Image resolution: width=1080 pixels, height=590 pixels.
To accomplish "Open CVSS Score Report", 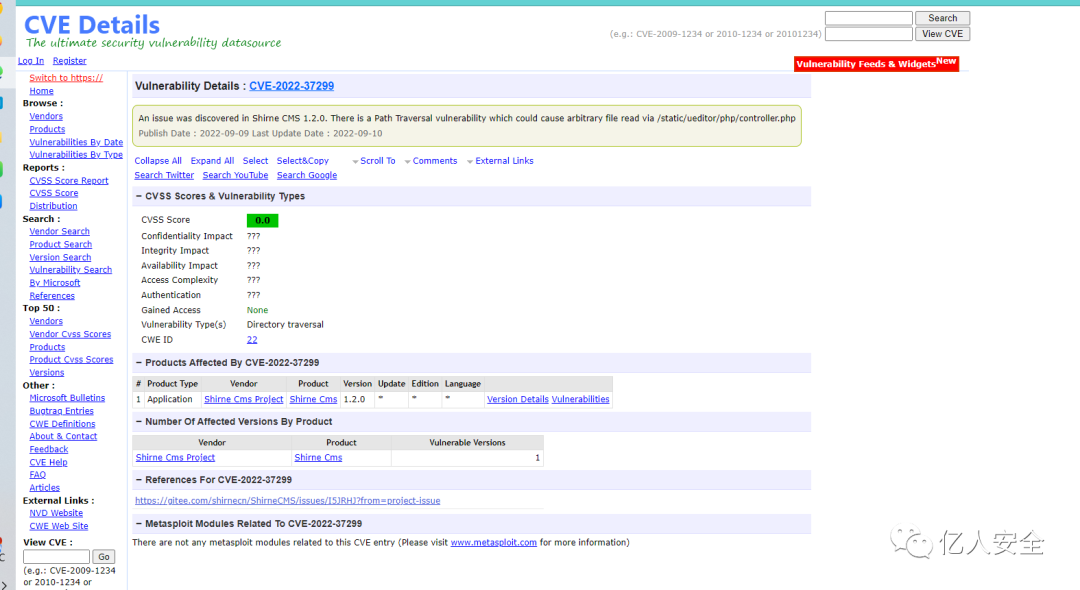I will point(69,180).
